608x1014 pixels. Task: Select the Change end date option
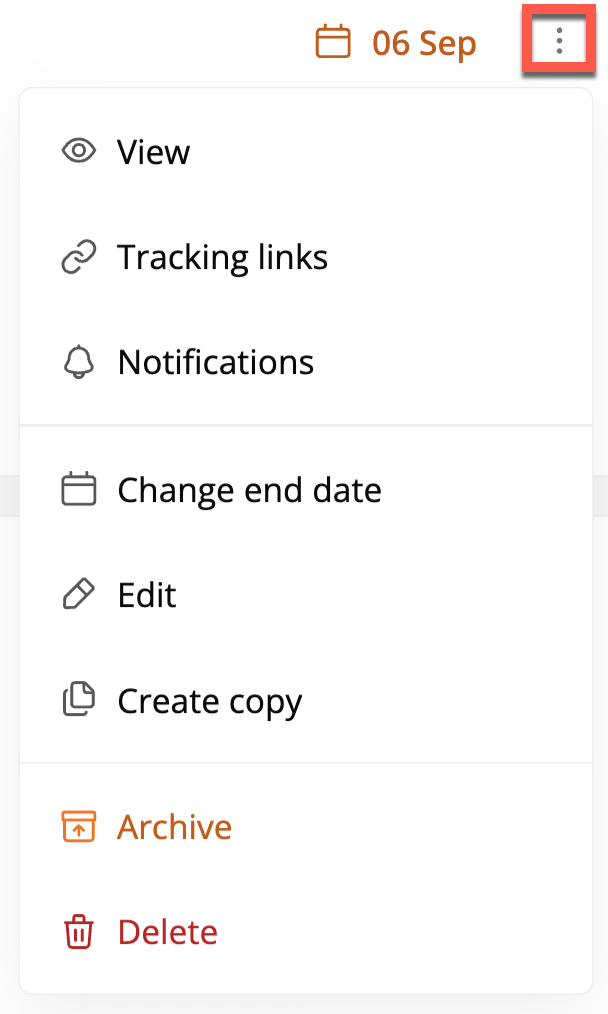coord(249,490)
